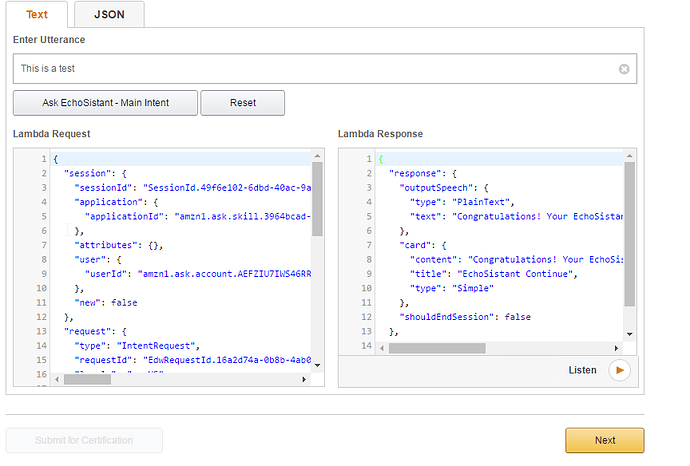Image resolution: width=690 pixels, height=466 pixels.
Task: Click Ask EchoSistant - Main Intent button
Action: click(106, 103)
